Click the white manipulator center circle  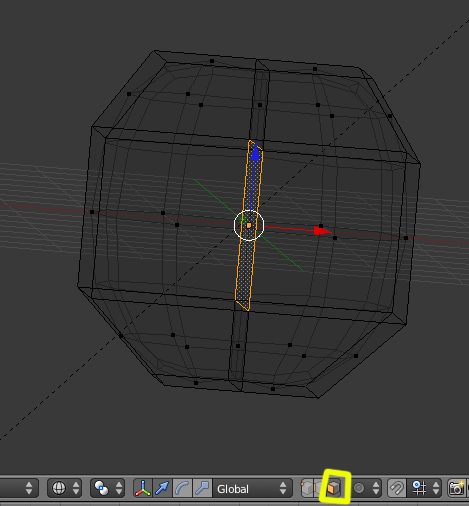(x=249, y=225)
